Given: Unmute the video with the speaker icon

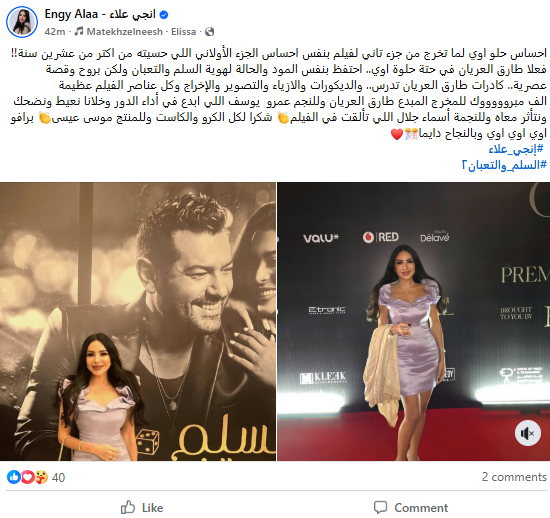Looking at the screenshot, I should [x=528, y=433].
